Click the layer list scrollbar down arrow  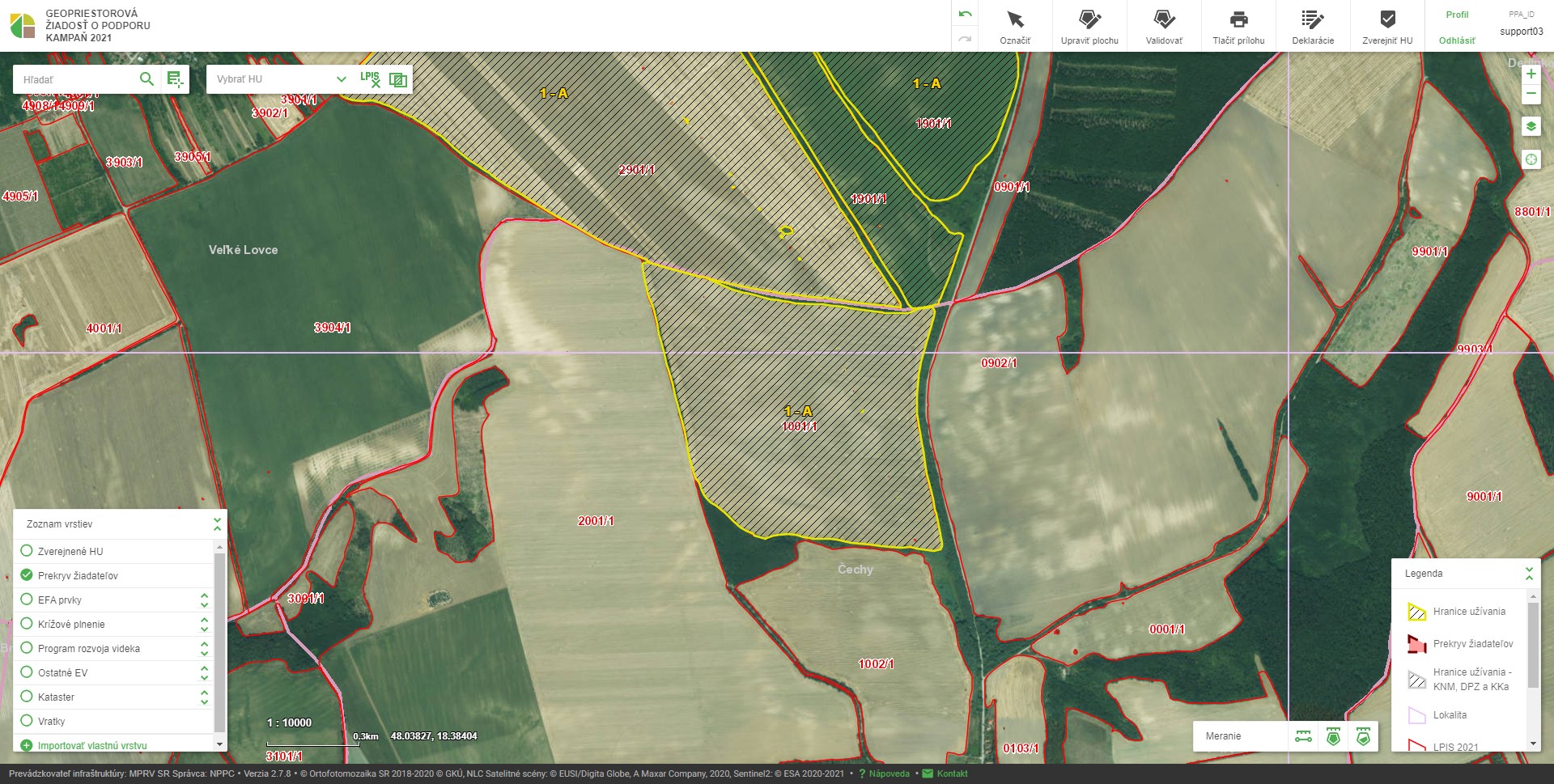click(x=219, y=744)
